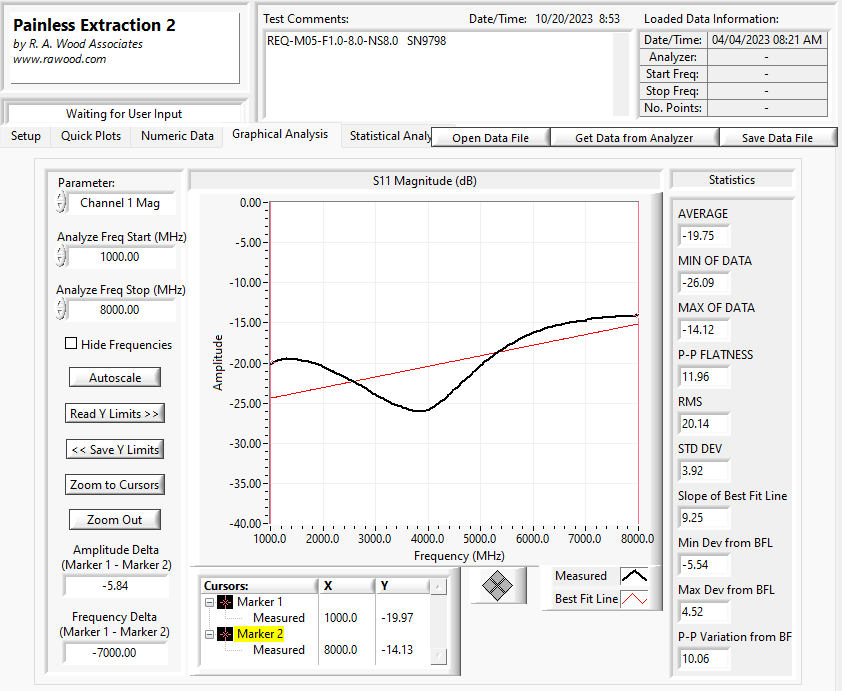Screen dimensions: 842x691
Task: Click the Zoom Out button
Action: [115, 520]
